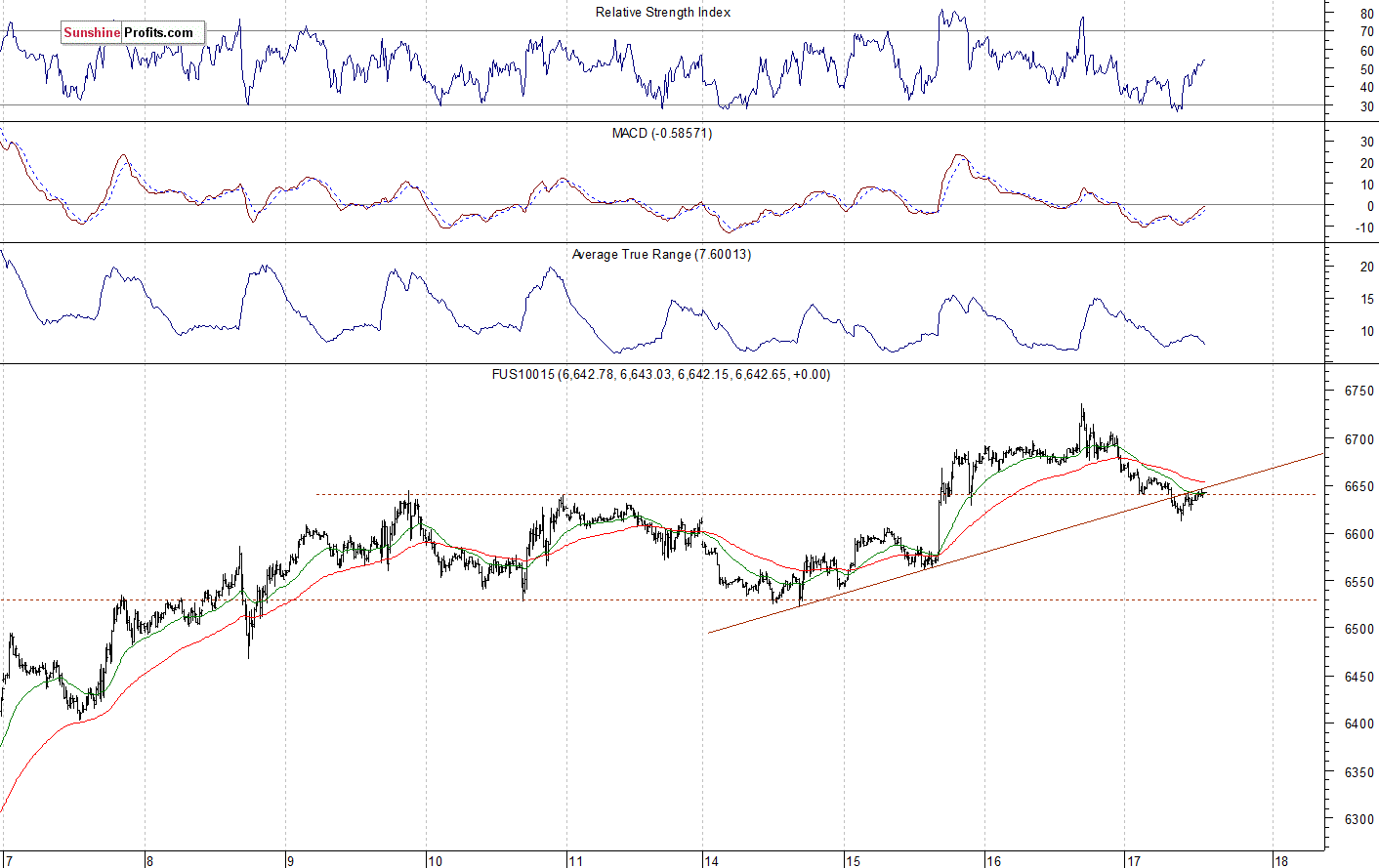The height and width of the screenshot is (868, 1379).
Task: Click the 6700 price axis label
Action: [x=1359, y=439]
